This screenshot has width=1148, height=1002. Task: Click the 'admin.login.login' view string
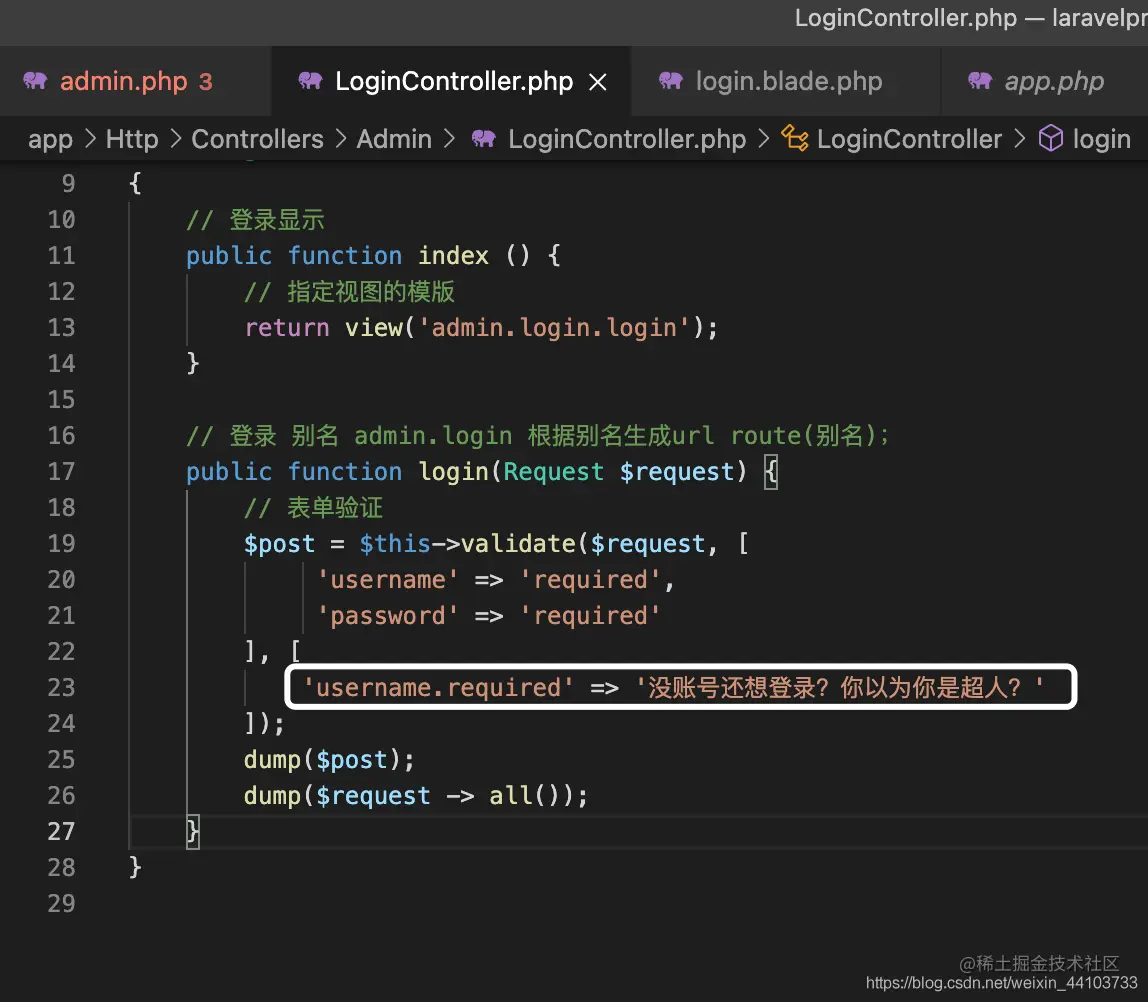(x=554, y=328)
